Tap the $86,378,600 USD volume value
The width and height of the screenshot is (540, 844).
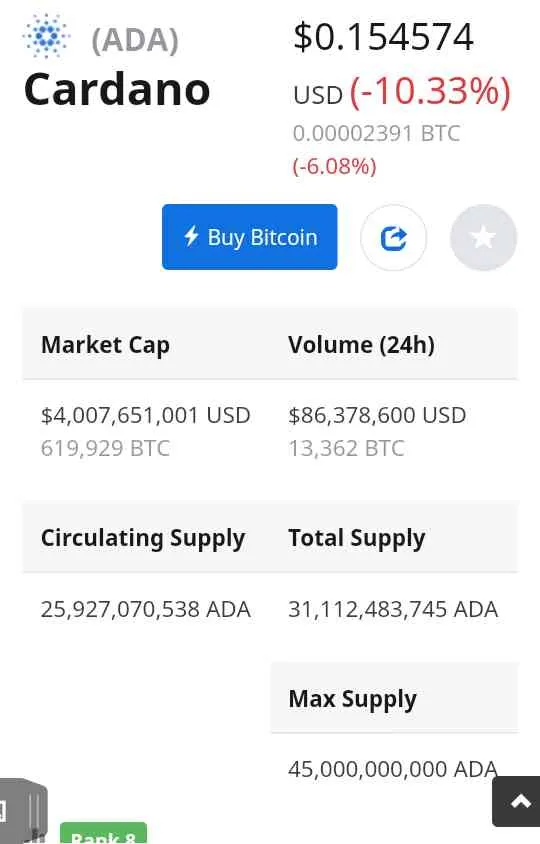point(377,416)
